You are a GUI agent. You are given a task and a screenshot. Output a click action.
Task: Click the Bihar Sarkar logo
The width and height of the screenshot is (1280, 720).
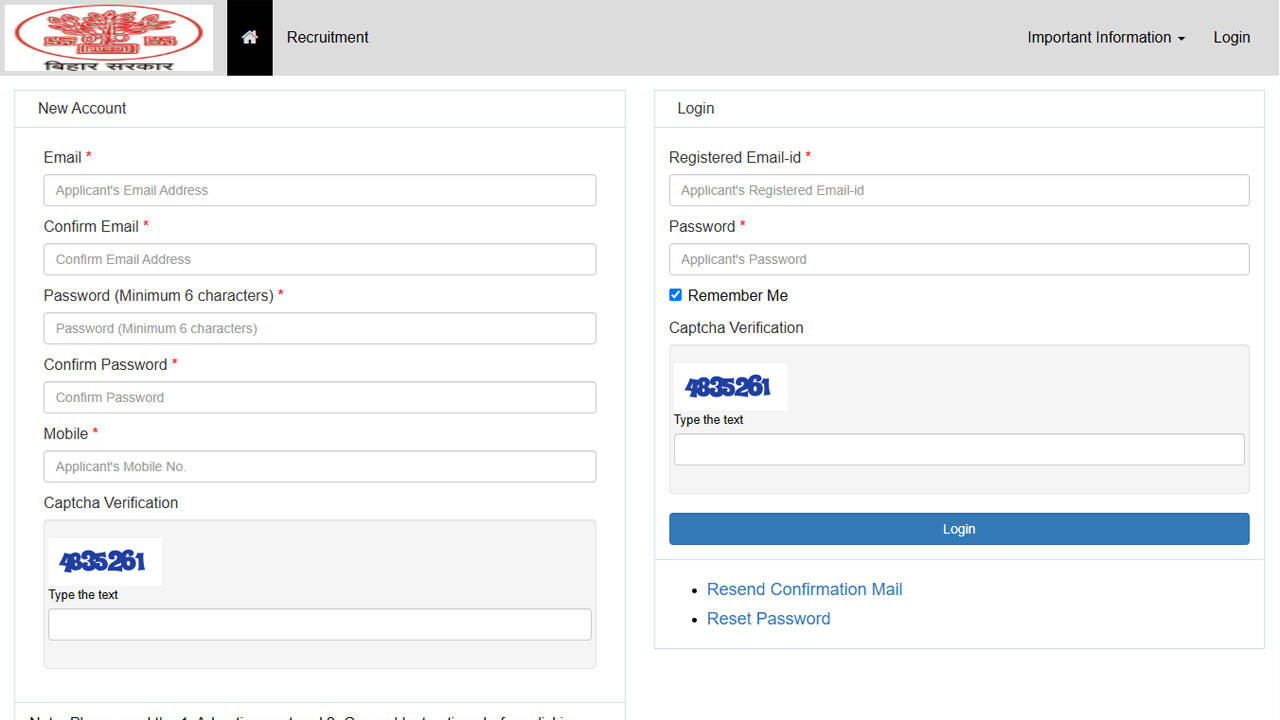(x=108, y=38)
